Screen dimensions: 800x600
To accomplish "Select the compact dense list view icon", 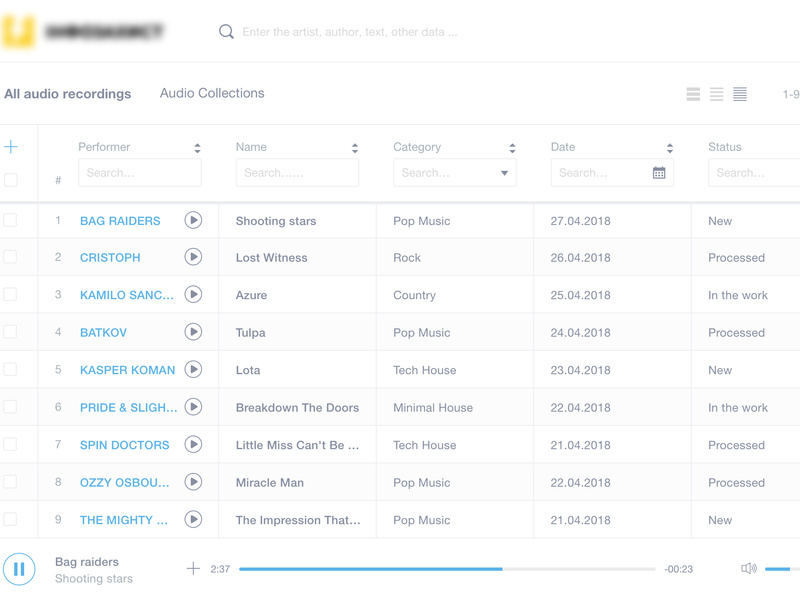I will (x=739, y=93).
